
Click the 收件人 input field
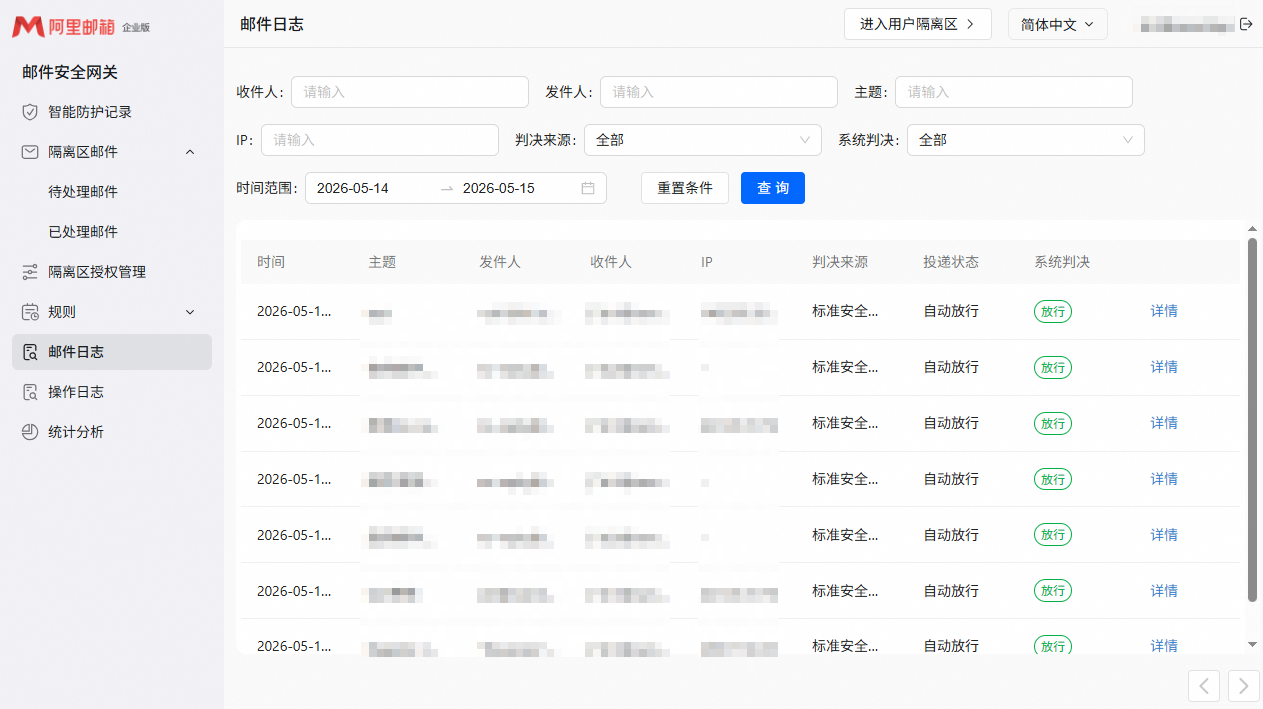410,92
